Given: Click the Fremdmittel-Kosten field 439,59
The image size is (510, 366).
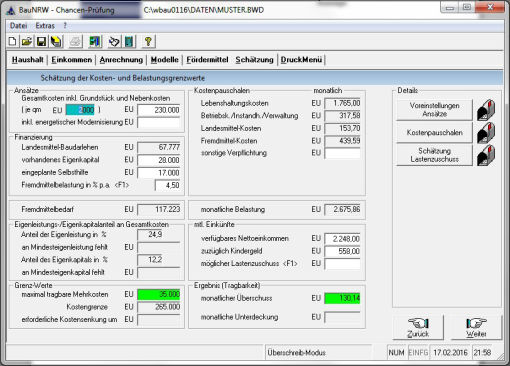Looking at the screenshot, I should (342, 141).
